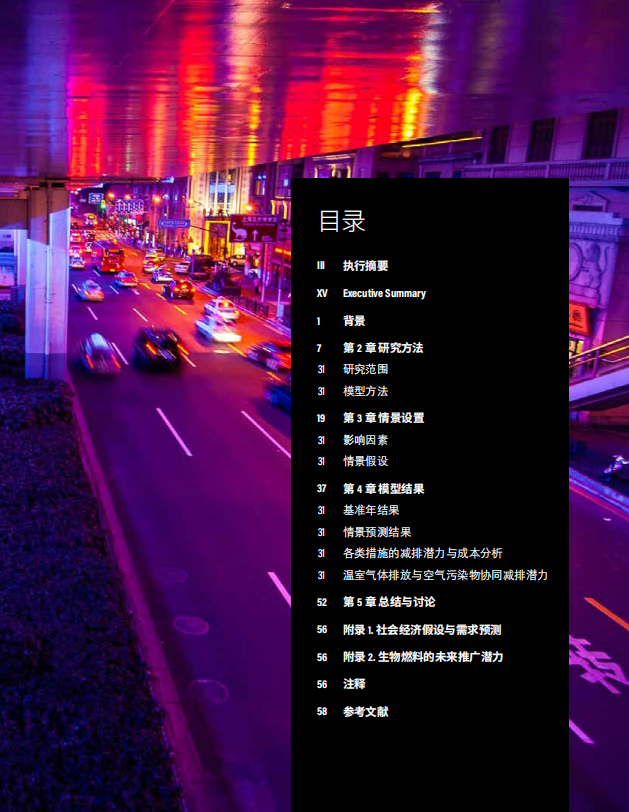
Task: Open 第 3 章 情景设置
Action: click(384, 418)
